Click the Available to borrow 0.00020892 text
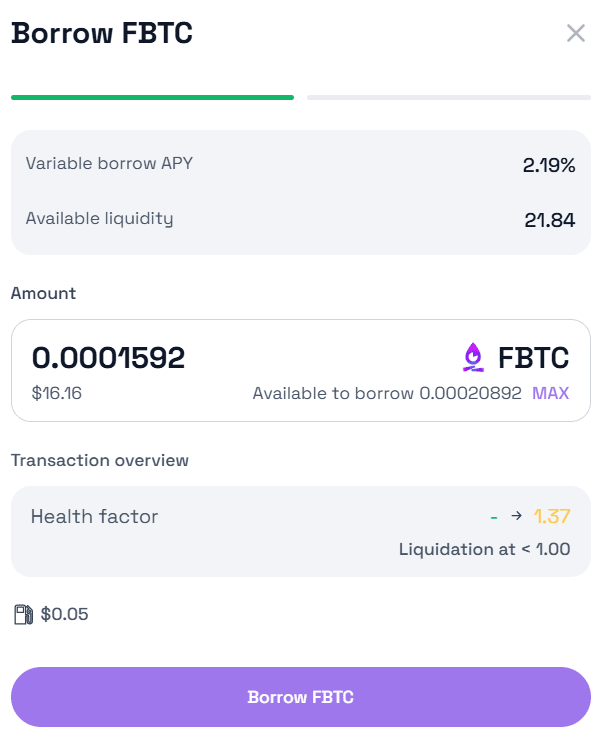This screenshot has height=742, width=607. click(386, 393)
